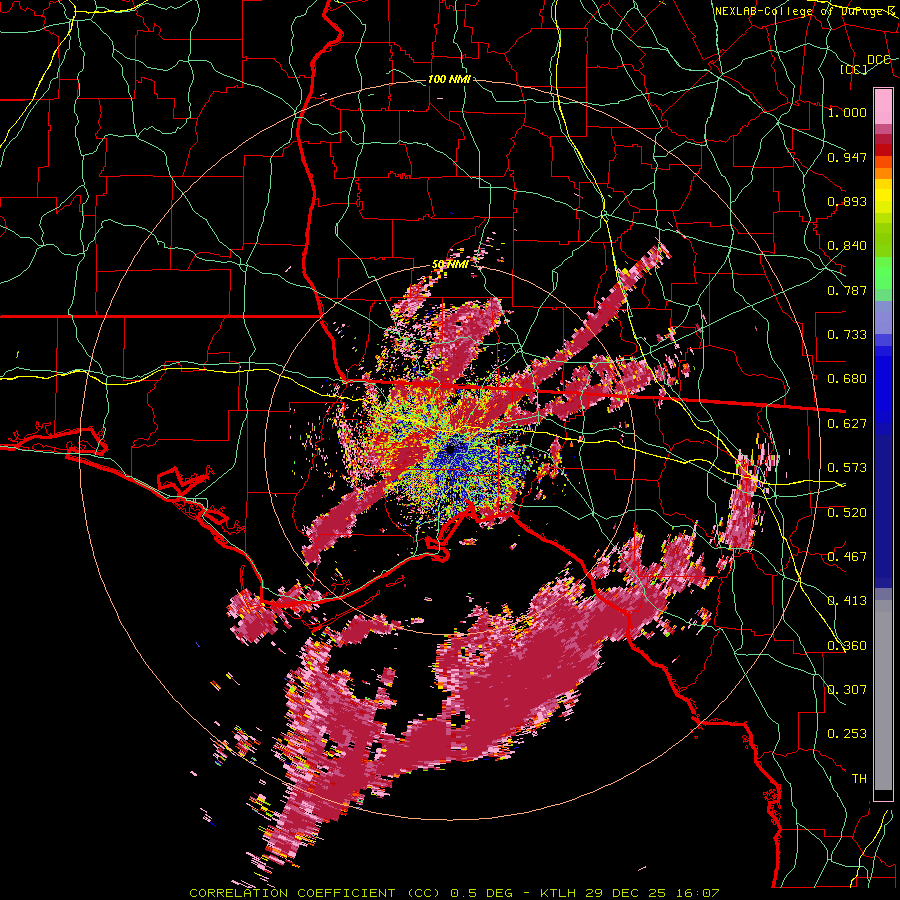Click the DCC label above the color scale
This screenshot has width=900, height=900.
(878, 59)
